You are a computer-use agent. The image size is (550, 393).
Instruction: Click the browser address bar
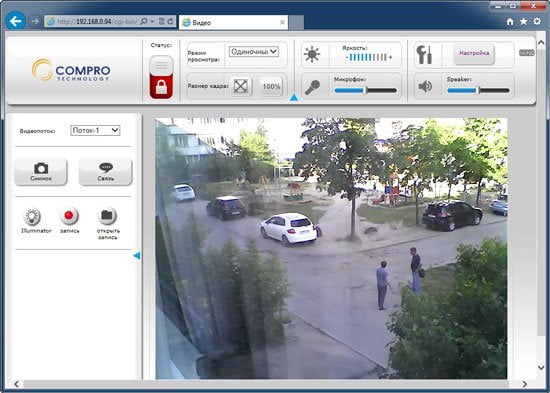92,21
